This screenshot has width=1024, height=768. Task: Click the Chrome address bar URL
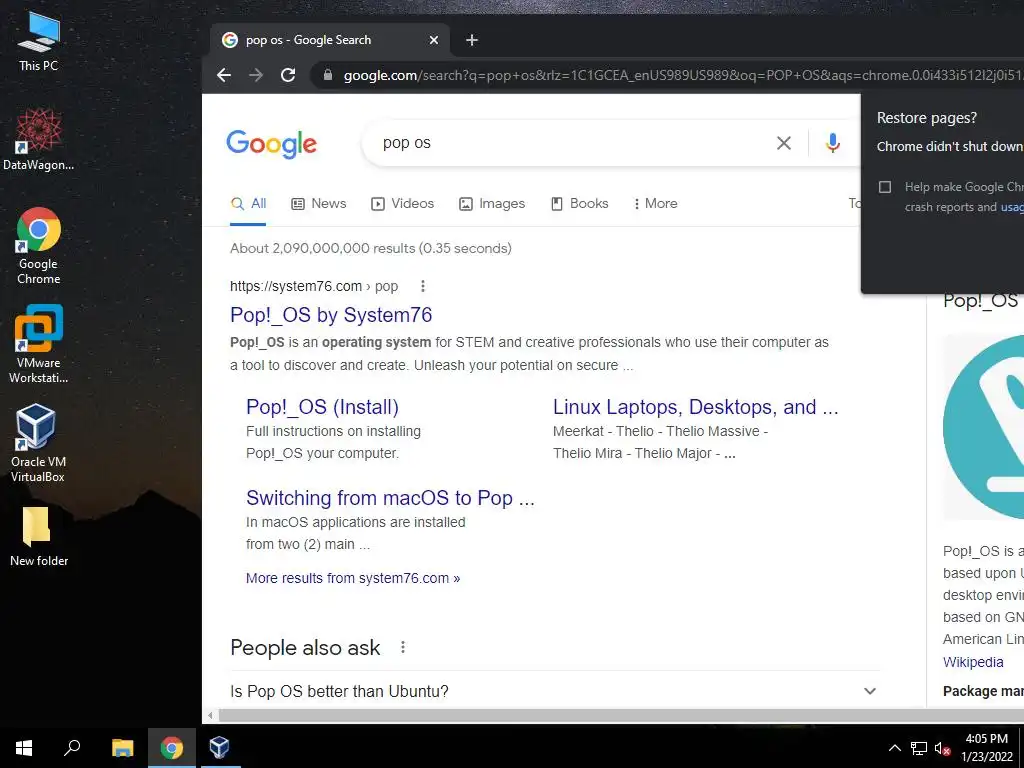[682, 75]
